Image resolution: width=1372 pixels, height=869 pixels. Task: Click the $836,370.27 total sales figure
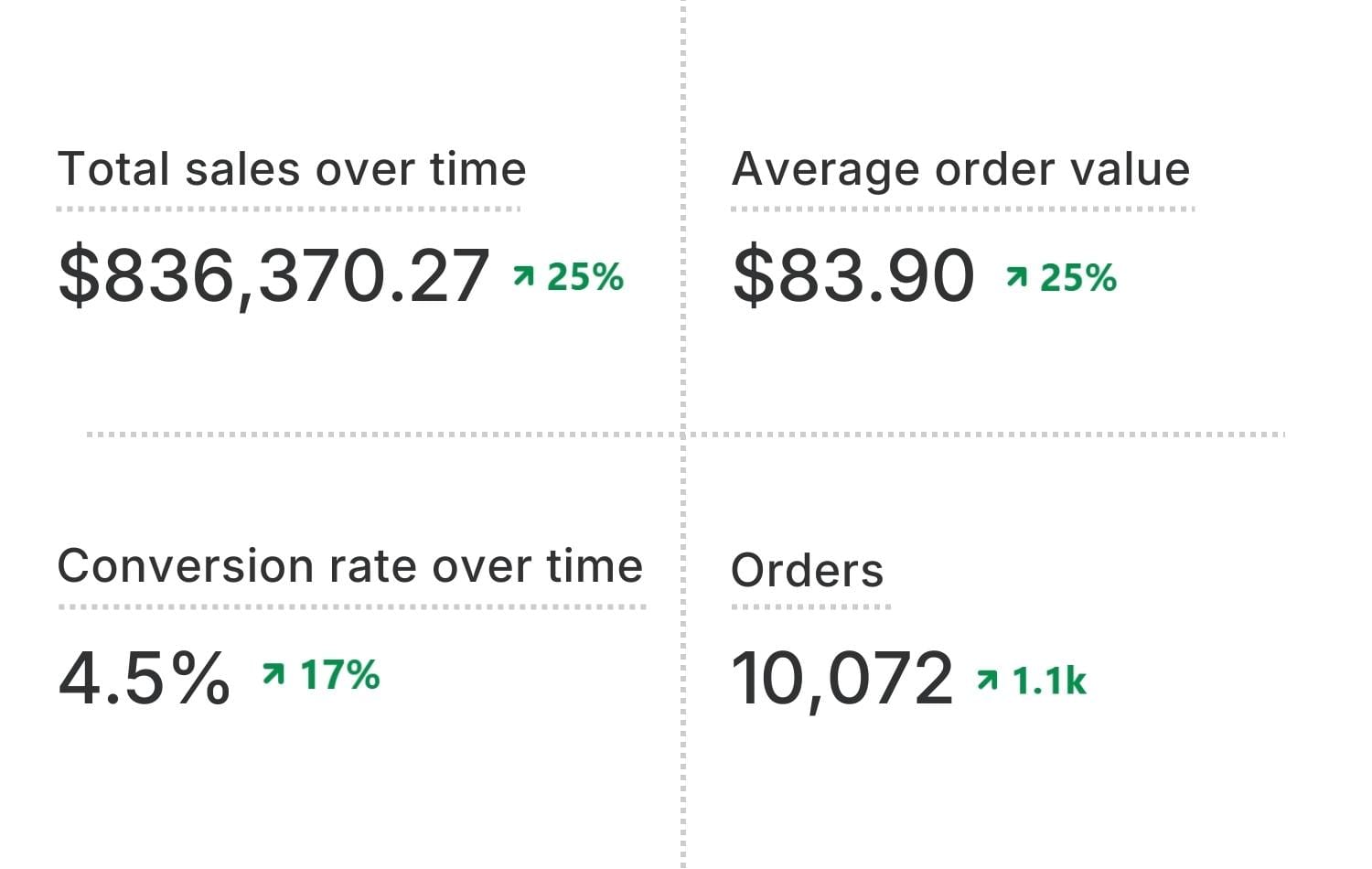(273, 274)
